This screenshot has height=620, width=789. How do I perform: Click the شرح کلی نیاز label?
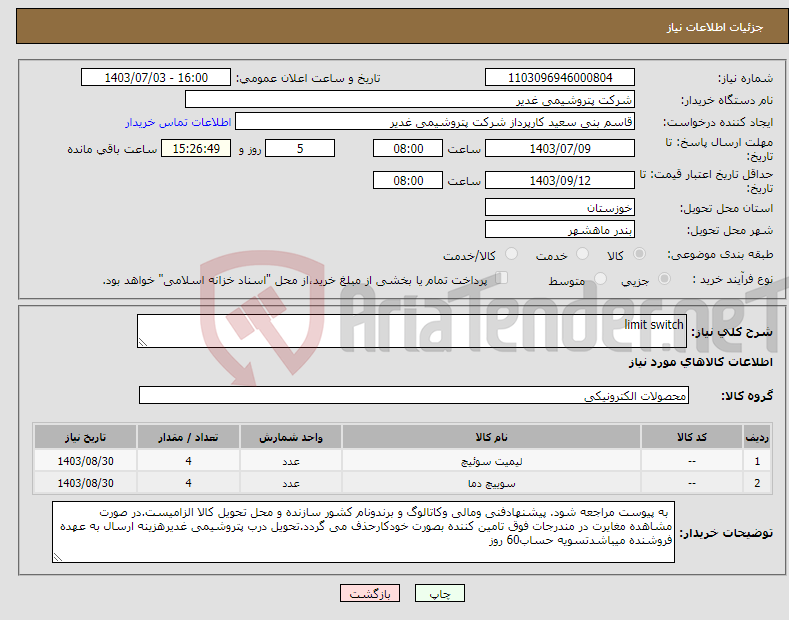click(x=732, y=332)
